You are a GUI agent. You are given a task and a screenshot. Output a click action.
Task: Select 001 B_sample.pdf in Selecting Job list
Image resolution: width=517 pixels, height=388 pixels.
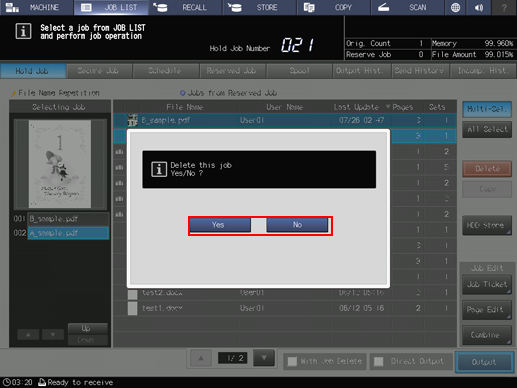[68, 219]
